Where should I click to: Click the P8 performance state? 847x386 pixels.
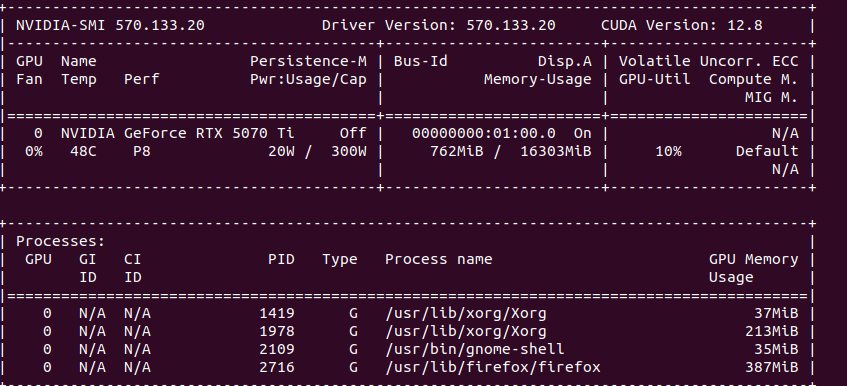(x=142, y=152)
